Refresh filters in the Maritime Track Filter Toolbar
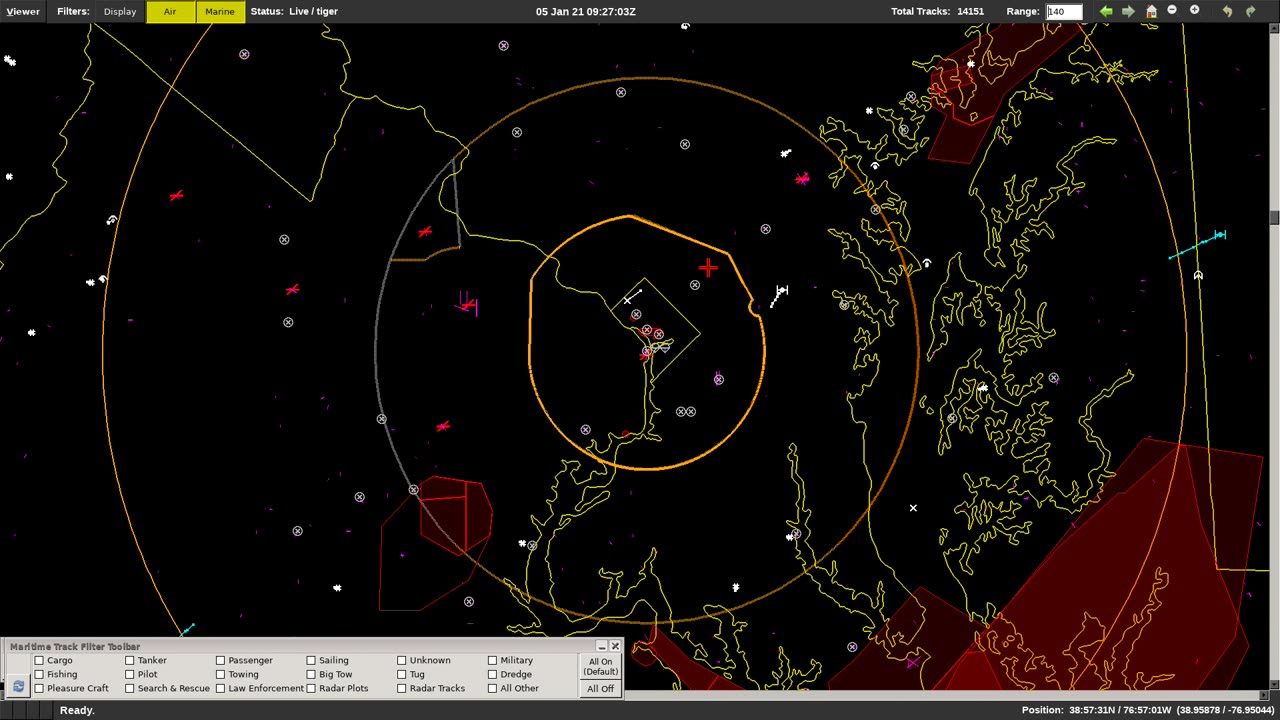The height and width of the screenshot is (720, 1280). tap(18, 686)
